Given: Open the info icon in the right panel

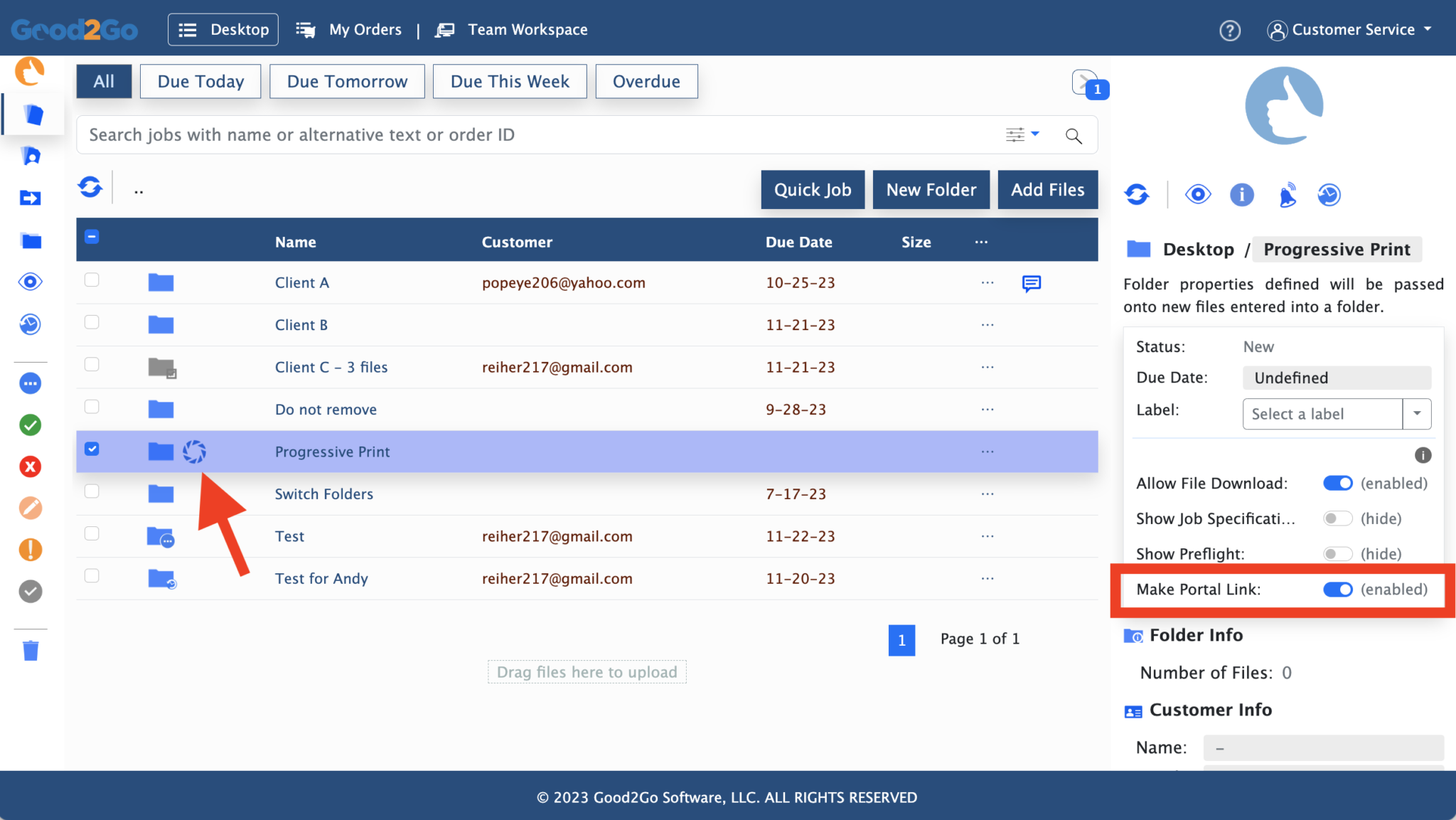Looking at the screenshot, I should tap(1242, 194).
